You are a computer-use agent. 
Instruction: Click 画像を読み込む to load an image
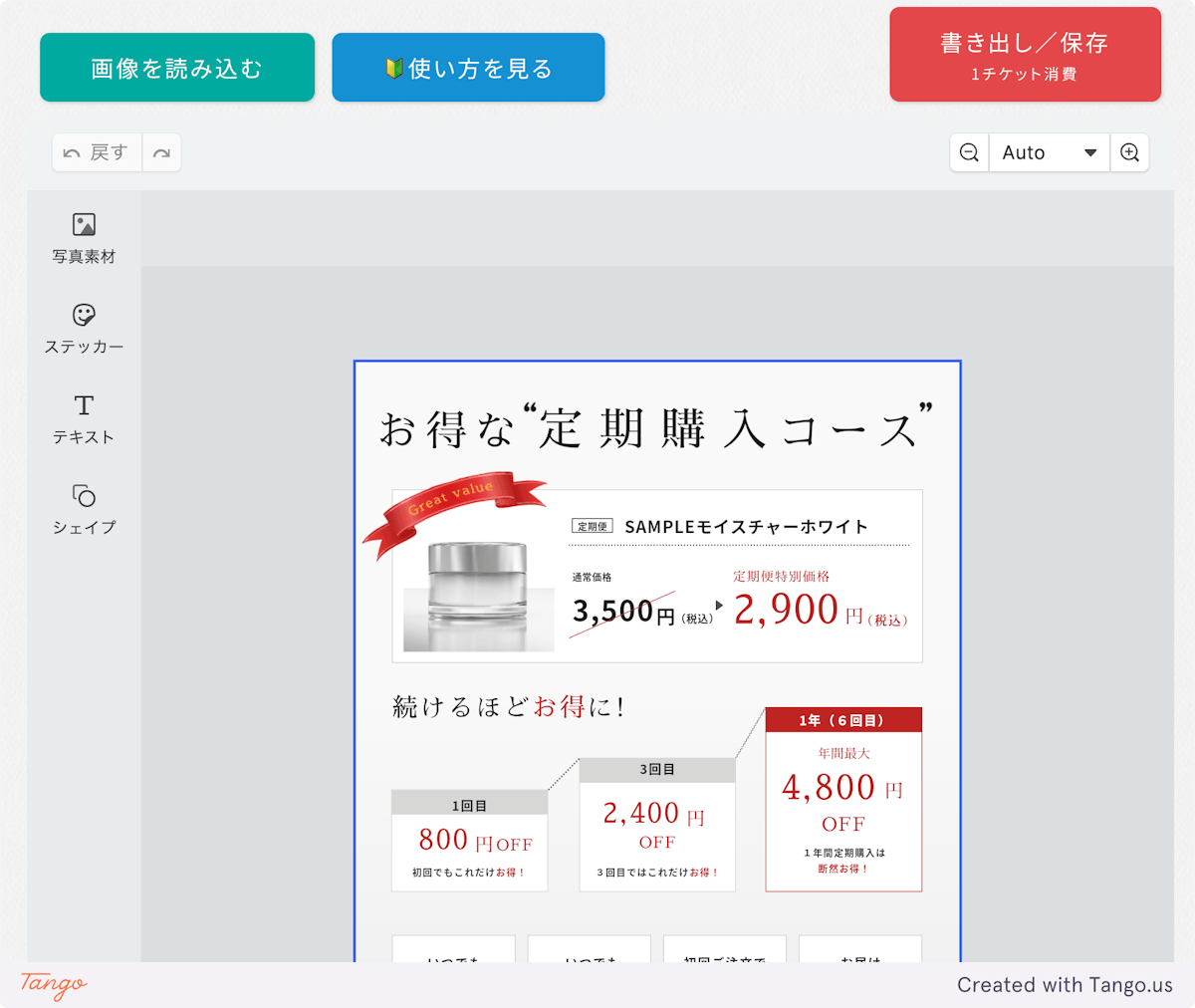click(x=176, y=67)
